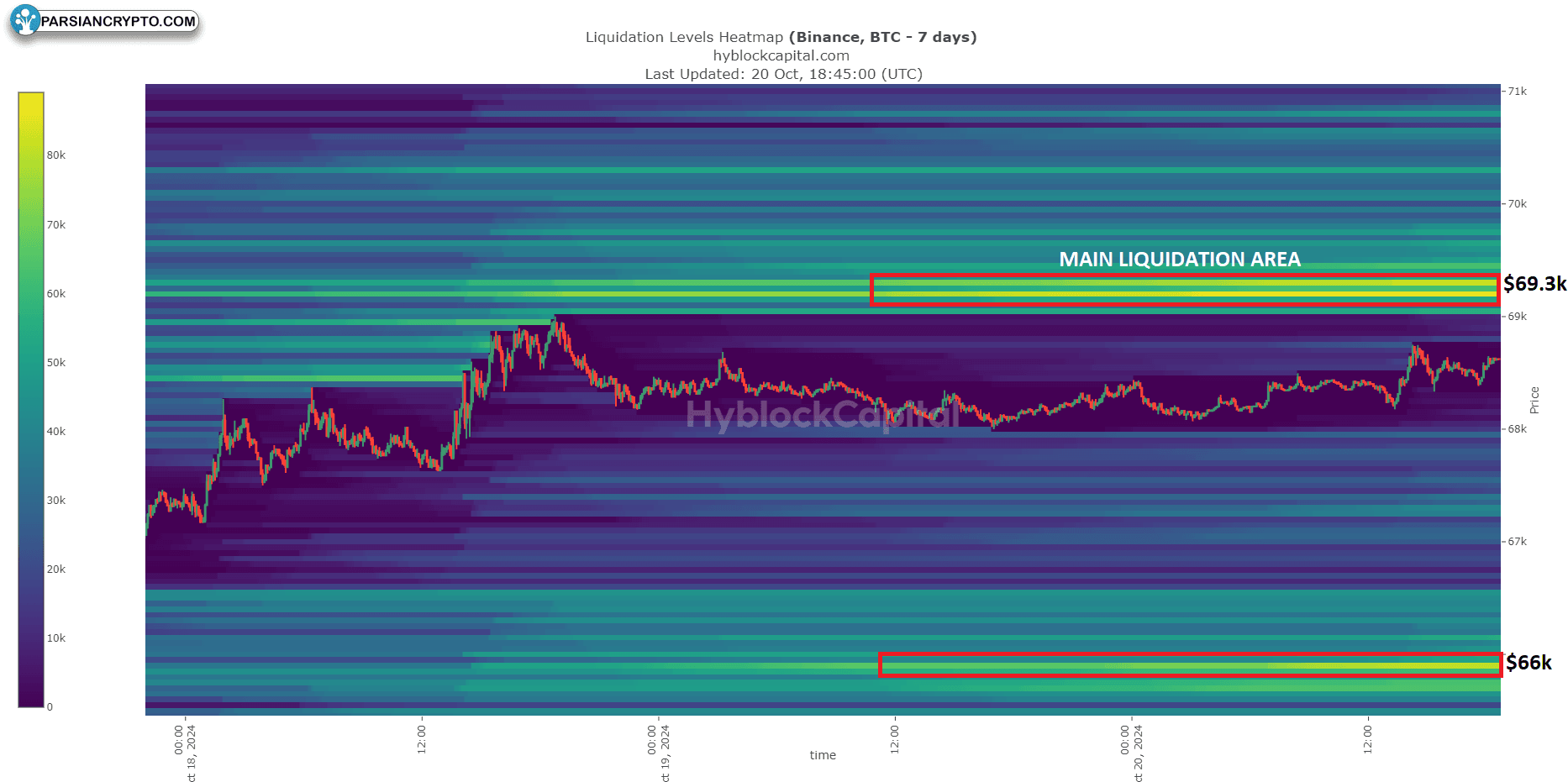
Task: Click the 67k price axis tick
Action: coord(1517,542)
